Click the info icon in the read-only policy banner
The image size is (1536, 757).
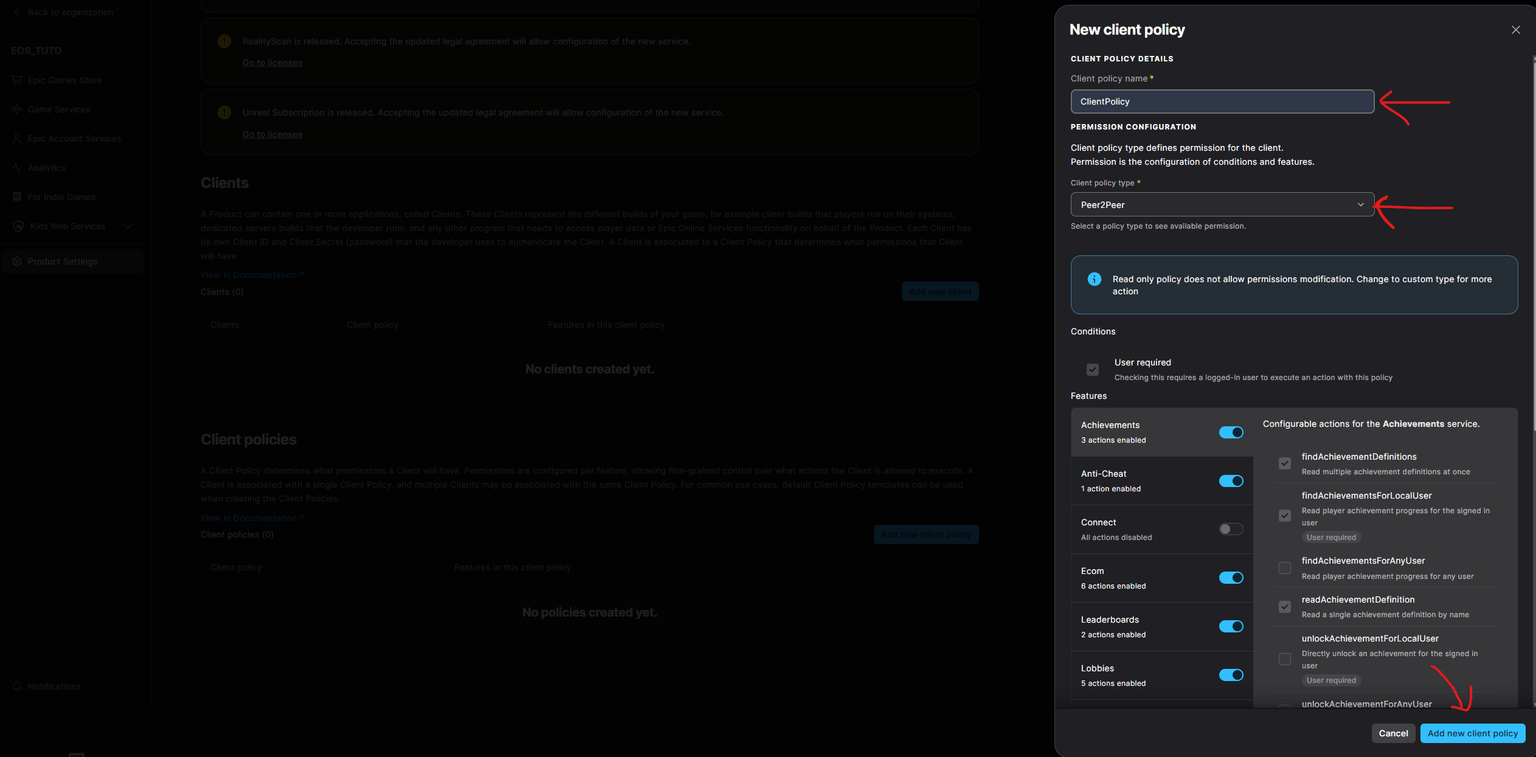click(x=1095, y=278)
